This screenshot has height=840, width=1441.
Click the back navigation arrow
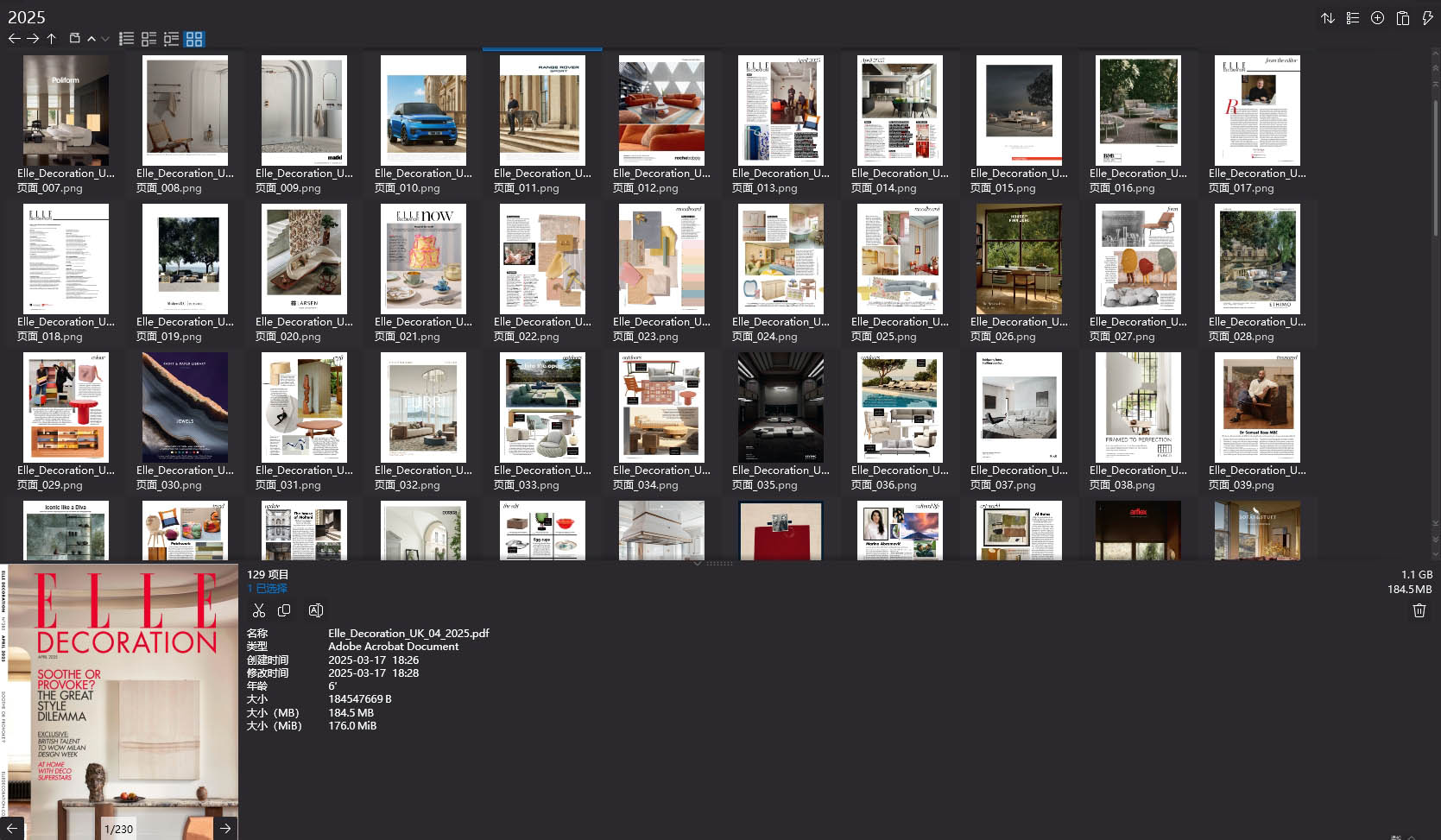click(14, 38)
